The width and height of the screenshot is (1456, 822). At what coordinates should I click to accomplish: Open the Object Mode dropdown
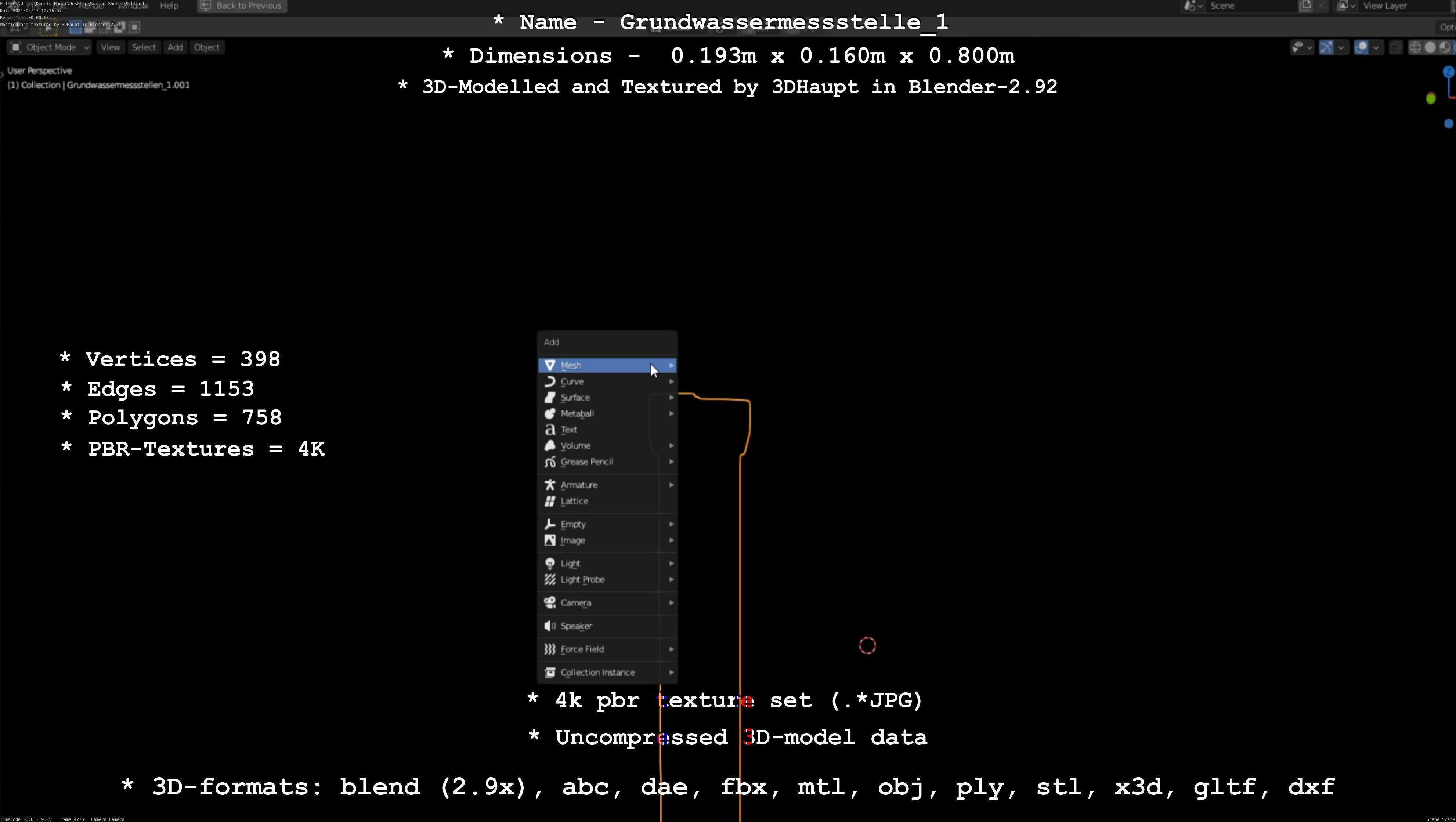point(50,47)
